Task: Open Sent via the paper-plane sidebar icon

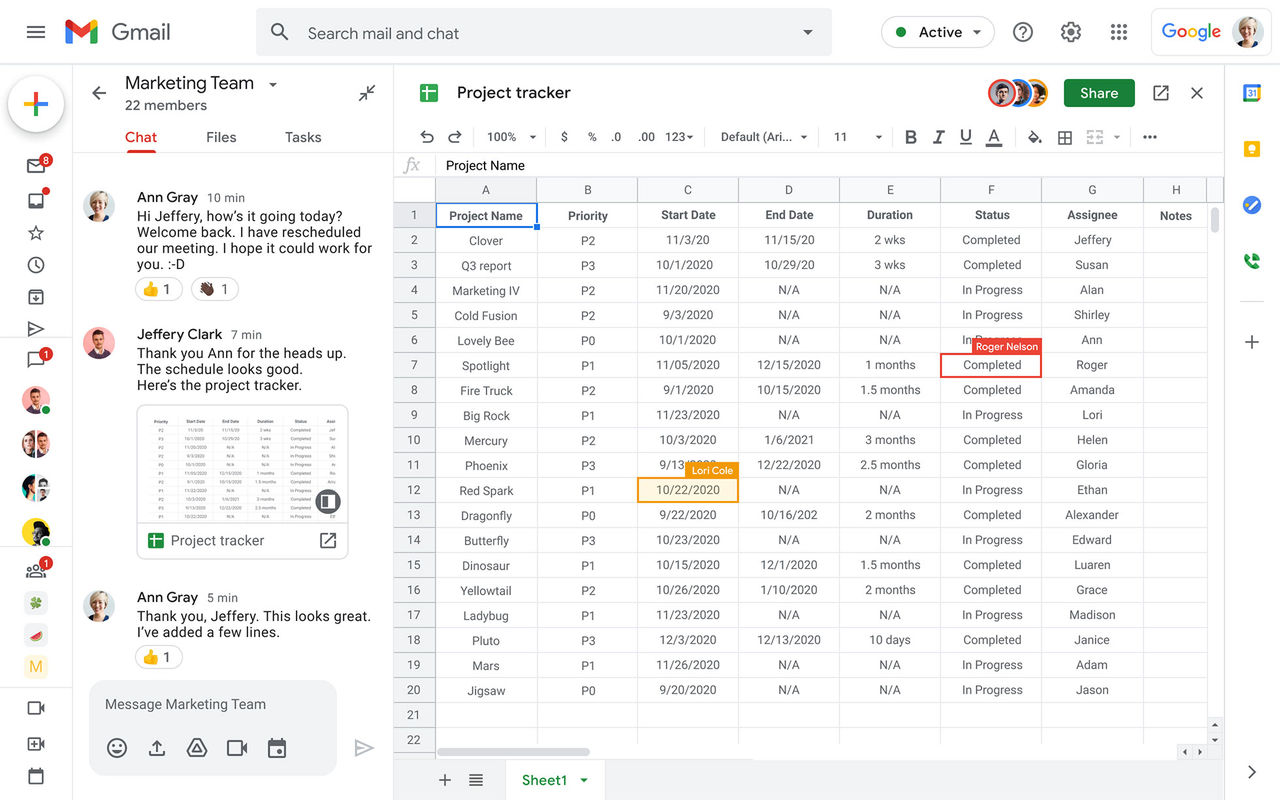Action: coord(36,329)
